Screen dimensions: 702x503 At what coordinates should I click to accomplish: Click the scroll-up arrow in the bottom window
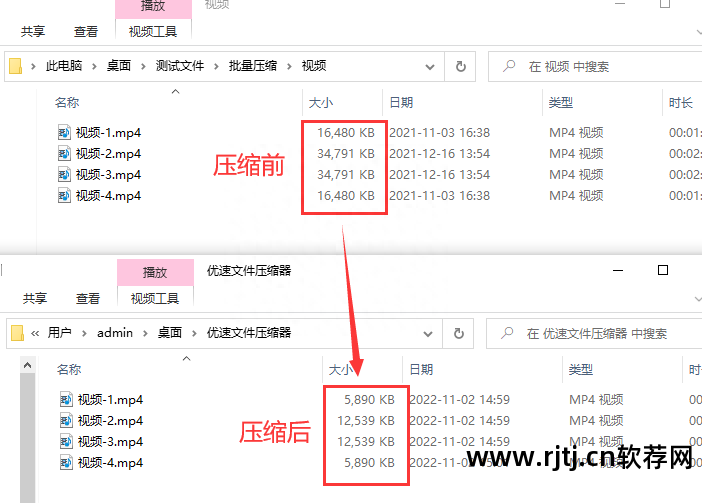(27, 365)
